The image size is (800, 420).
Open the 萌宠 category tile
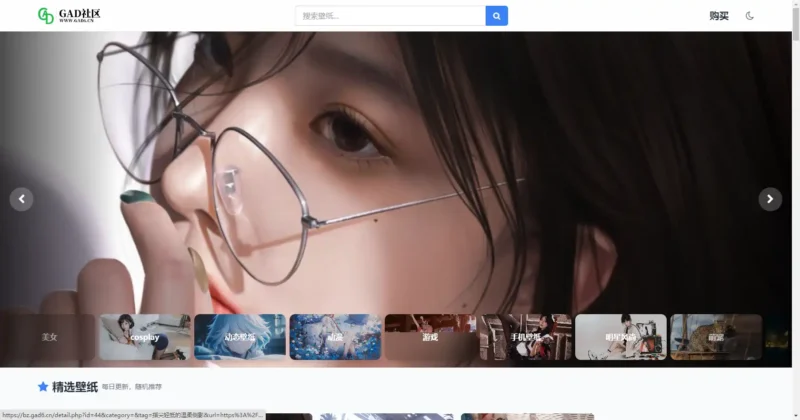point(716,337)
